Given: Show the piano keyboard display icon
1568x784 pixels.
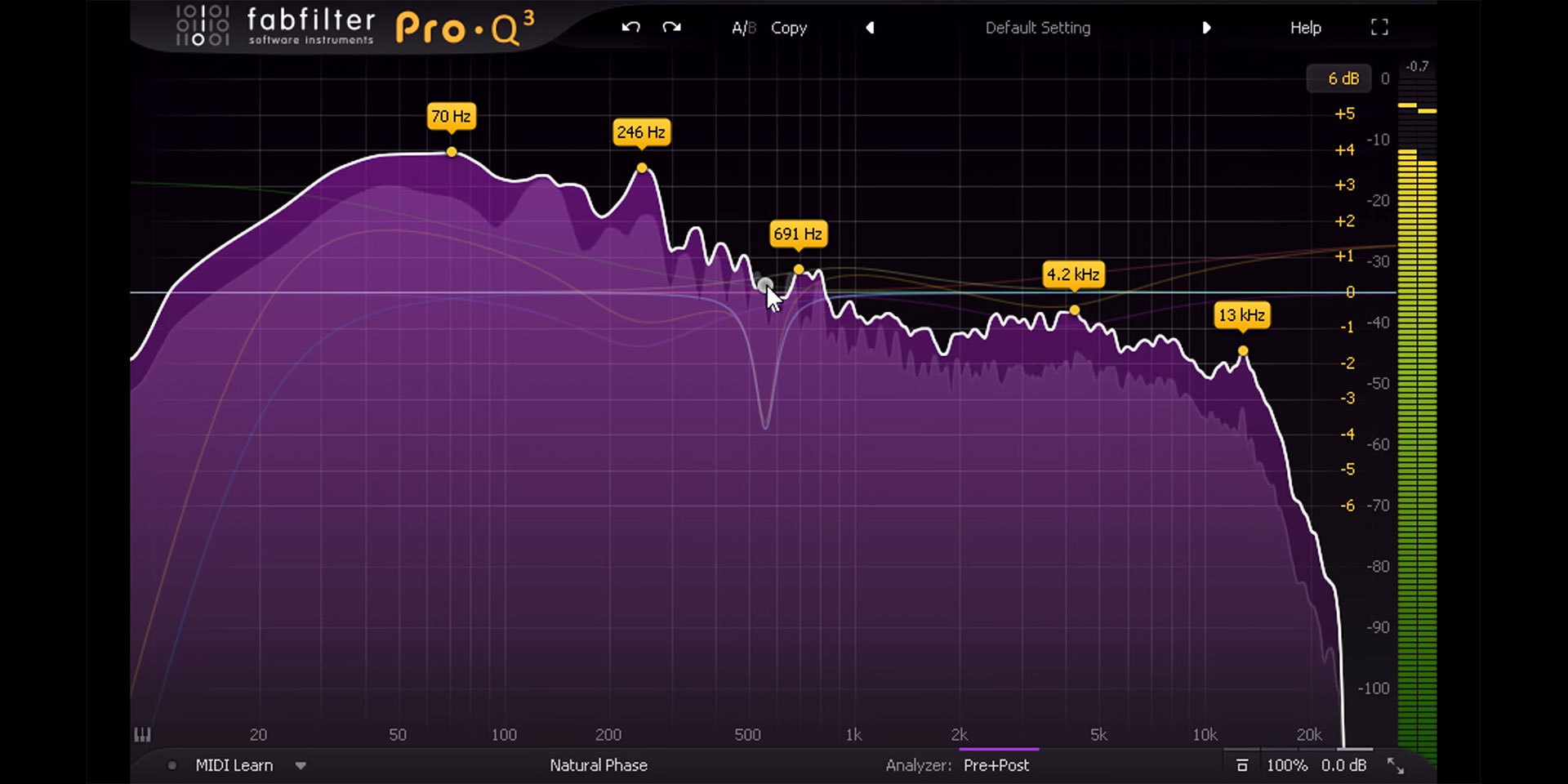Looking at the screenshot, I should click(142, 734).
